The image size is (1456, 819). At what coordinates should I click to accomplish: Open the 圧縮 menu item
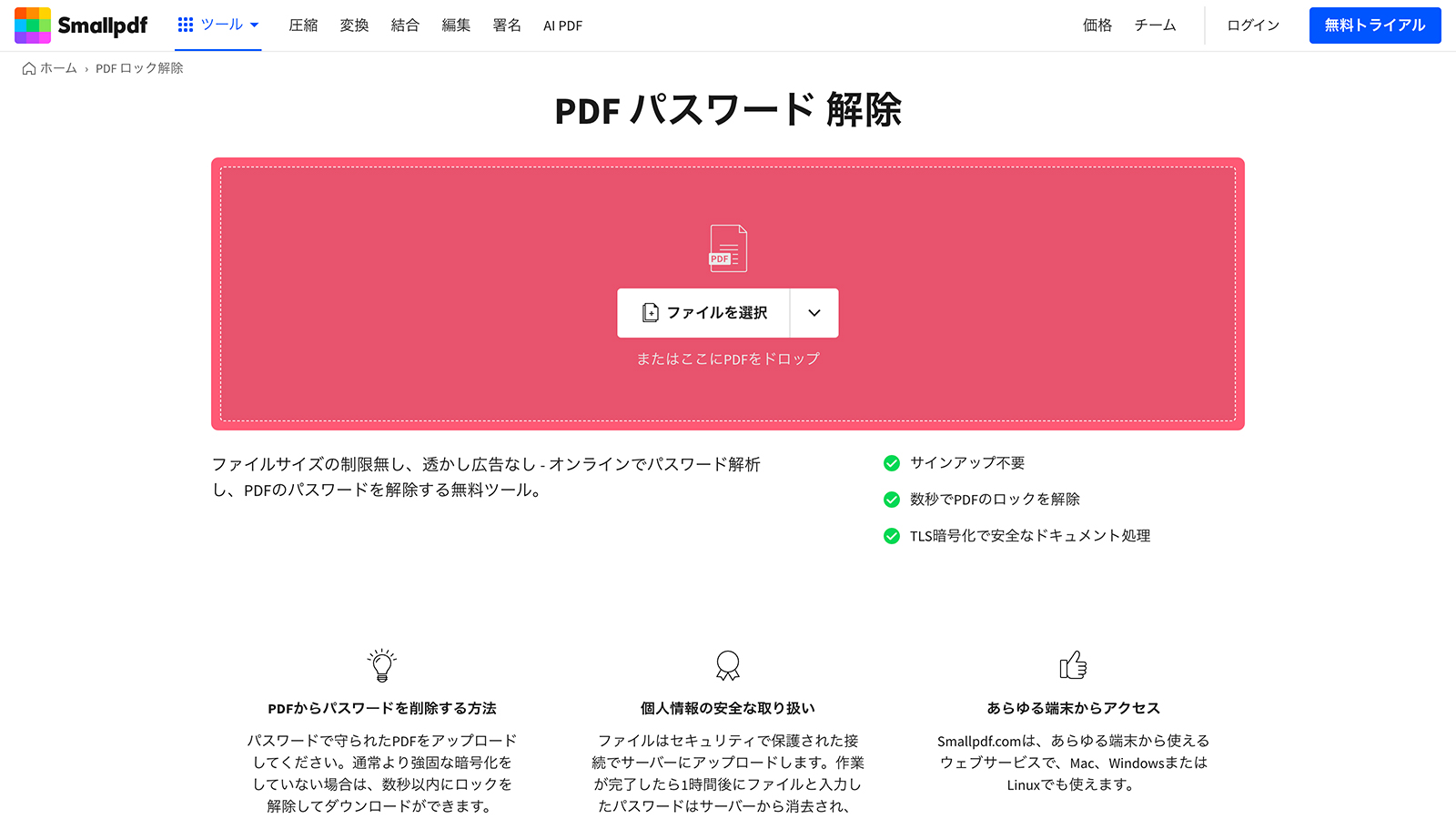(303, 25)
